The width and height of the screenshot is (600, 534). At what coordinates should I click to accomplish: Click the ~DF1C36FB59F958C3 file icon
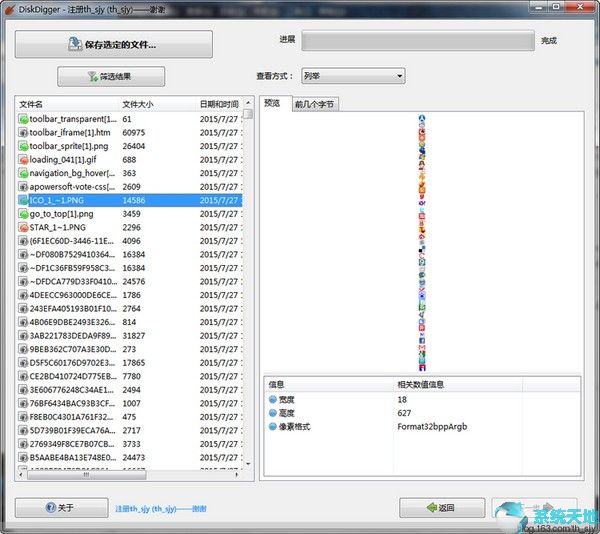coord(23,268)
